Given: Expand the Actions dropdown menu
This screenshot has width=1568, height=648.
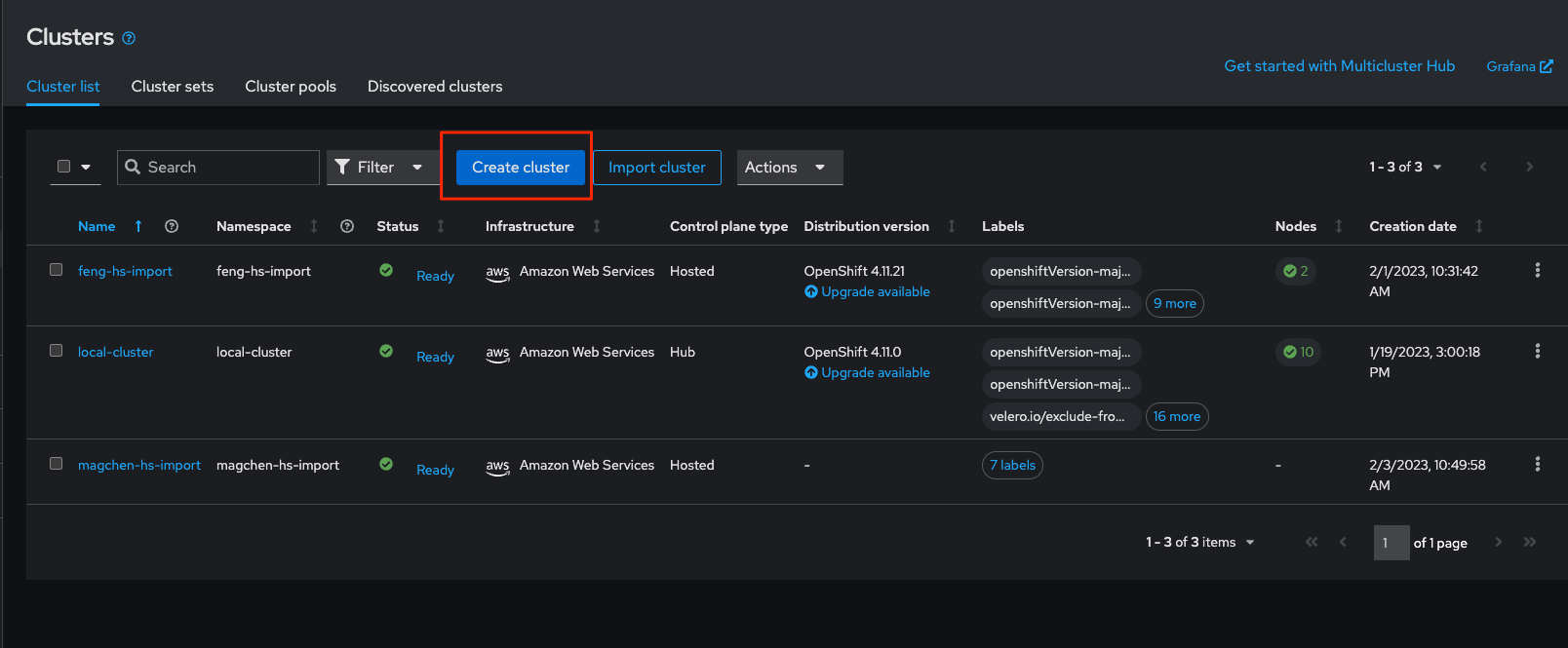Looking at the screenshot, I should tap(789, 168).
